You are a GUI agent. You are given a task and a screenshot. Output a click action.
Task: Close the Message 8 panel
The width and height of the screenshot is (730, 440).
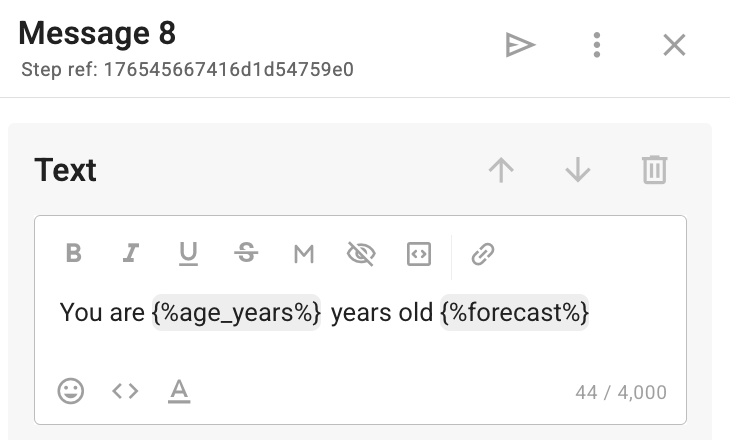tap(675, 45)
